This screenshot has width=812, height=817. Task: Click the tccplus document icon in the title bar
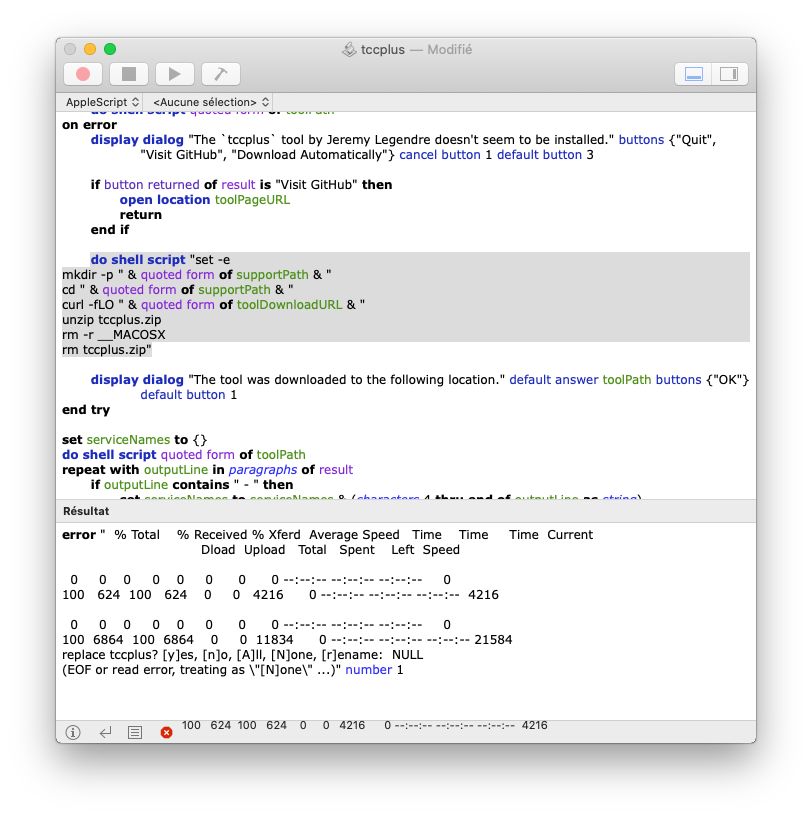point(349,49)
